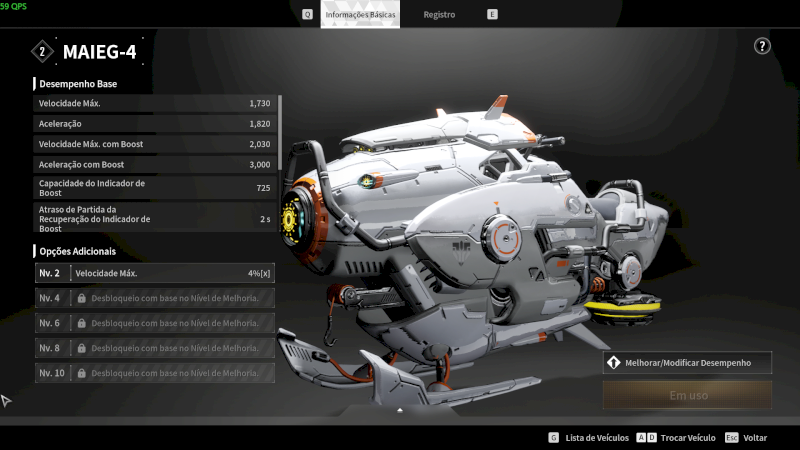The image size is (800, 450).
Task: Click the MAIEG-4 vehicle title
Action: coord(99,52)
